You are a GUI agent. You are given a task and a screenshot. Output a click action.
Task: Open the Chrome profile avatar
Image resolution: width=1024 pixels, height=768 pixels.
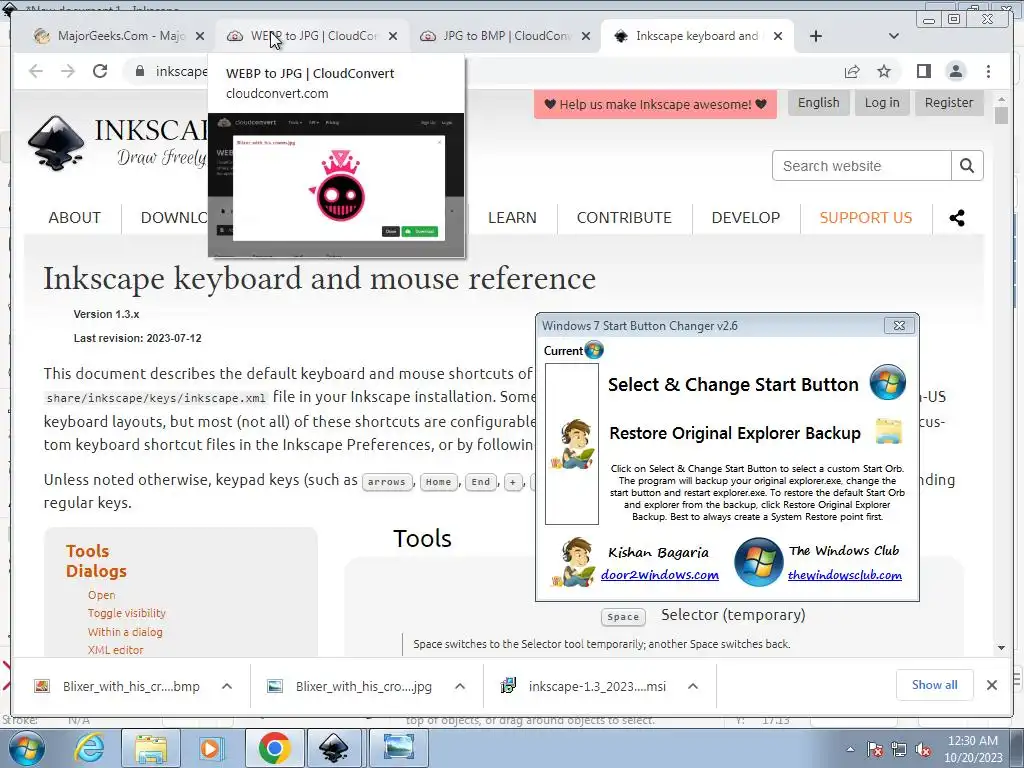[x=955, y=71]
